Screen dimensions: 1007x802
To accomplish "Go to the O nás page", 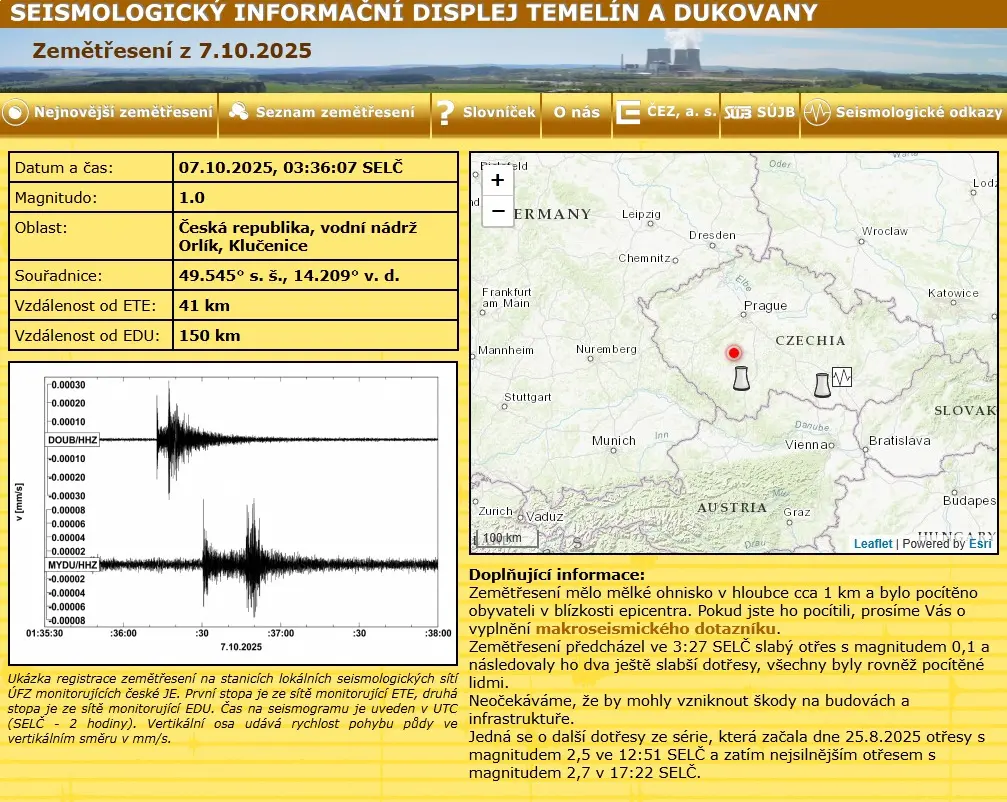I will [x=577, y=112].
